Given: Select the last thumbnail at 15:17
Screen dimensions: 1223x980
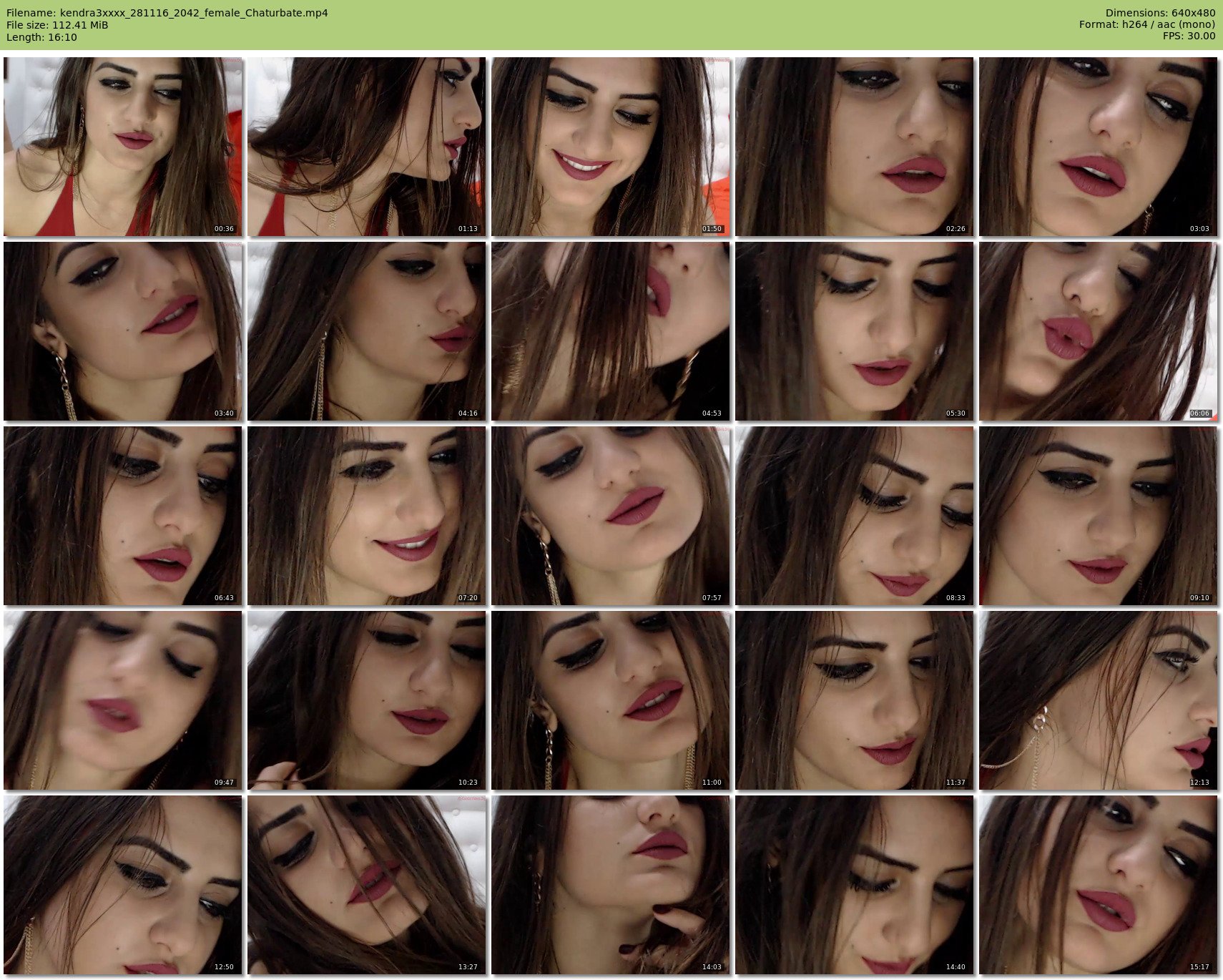Looking at the screenshot, I should click(x=1098, y=885).
